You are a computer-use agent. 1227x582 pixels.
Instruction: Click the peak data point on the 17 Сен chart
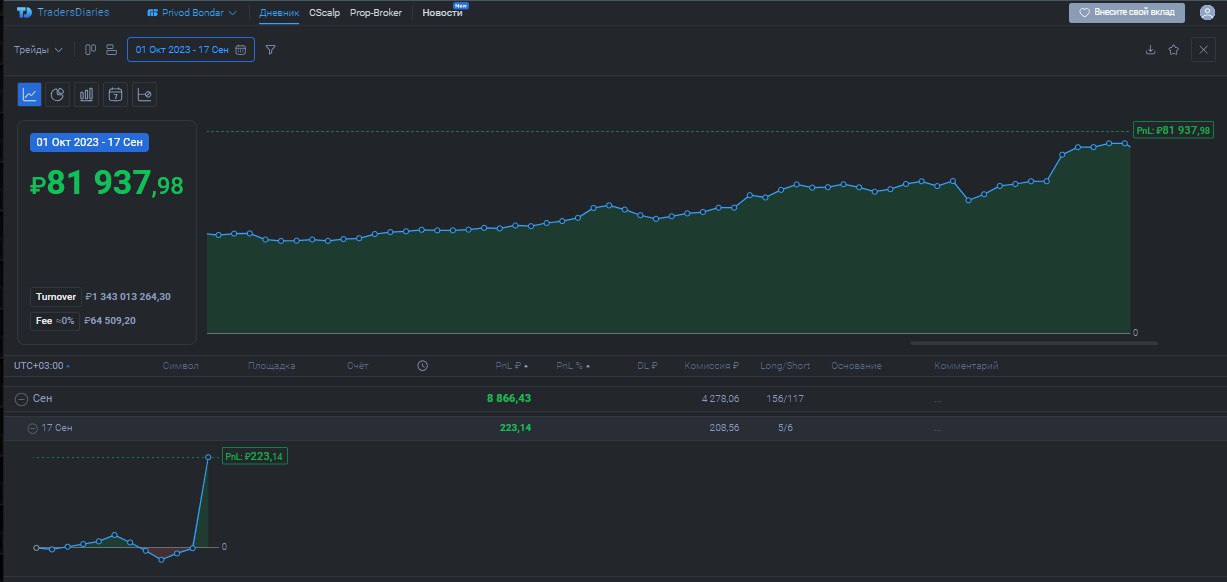tap(208, 457)
